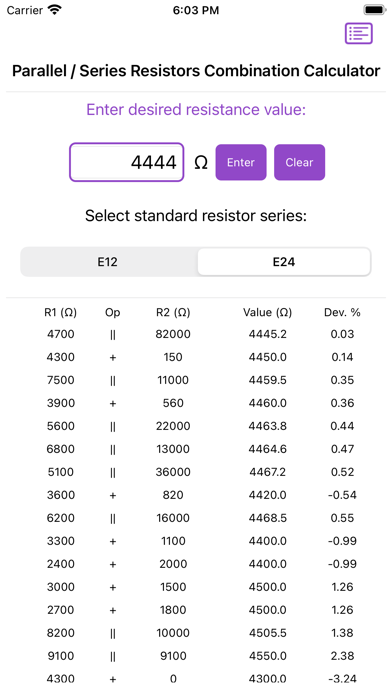Select the row with value 4505.5

[x=196, y=633]
